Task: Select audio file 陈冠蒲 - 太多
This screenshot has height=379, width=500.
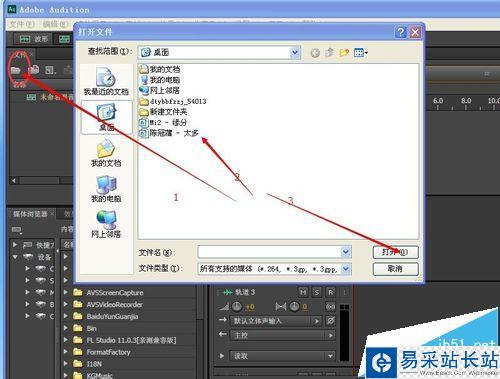Action: pos(169,133)
